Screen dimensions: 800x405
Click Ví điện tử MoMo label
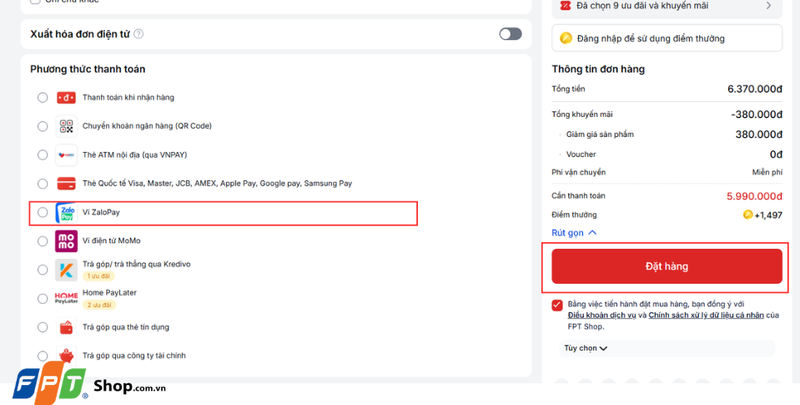[112, 241]
